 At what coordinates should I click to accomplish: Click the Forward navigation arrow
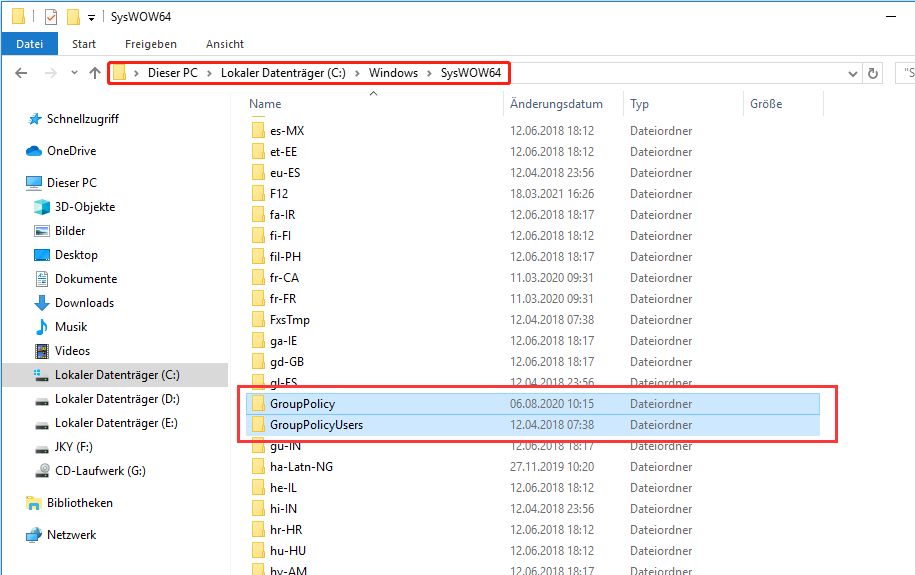point(51,73)
